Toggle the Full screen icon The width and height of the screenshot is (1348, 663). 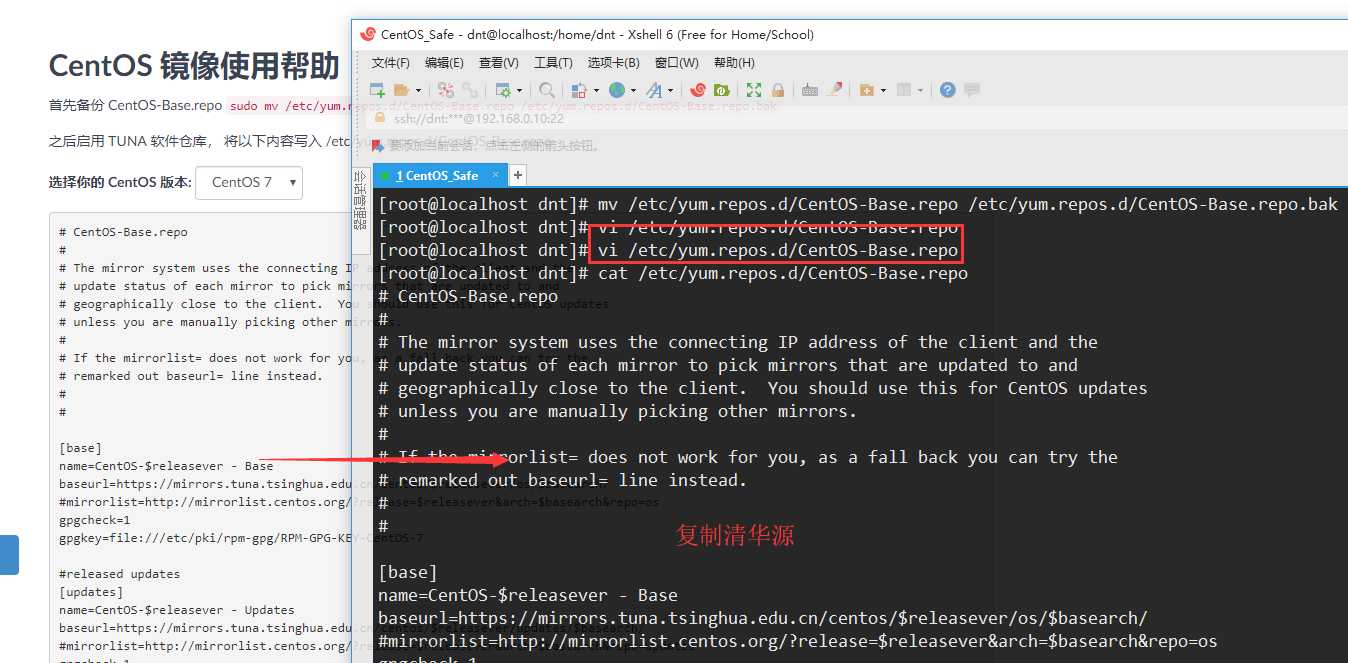(754, 90)
